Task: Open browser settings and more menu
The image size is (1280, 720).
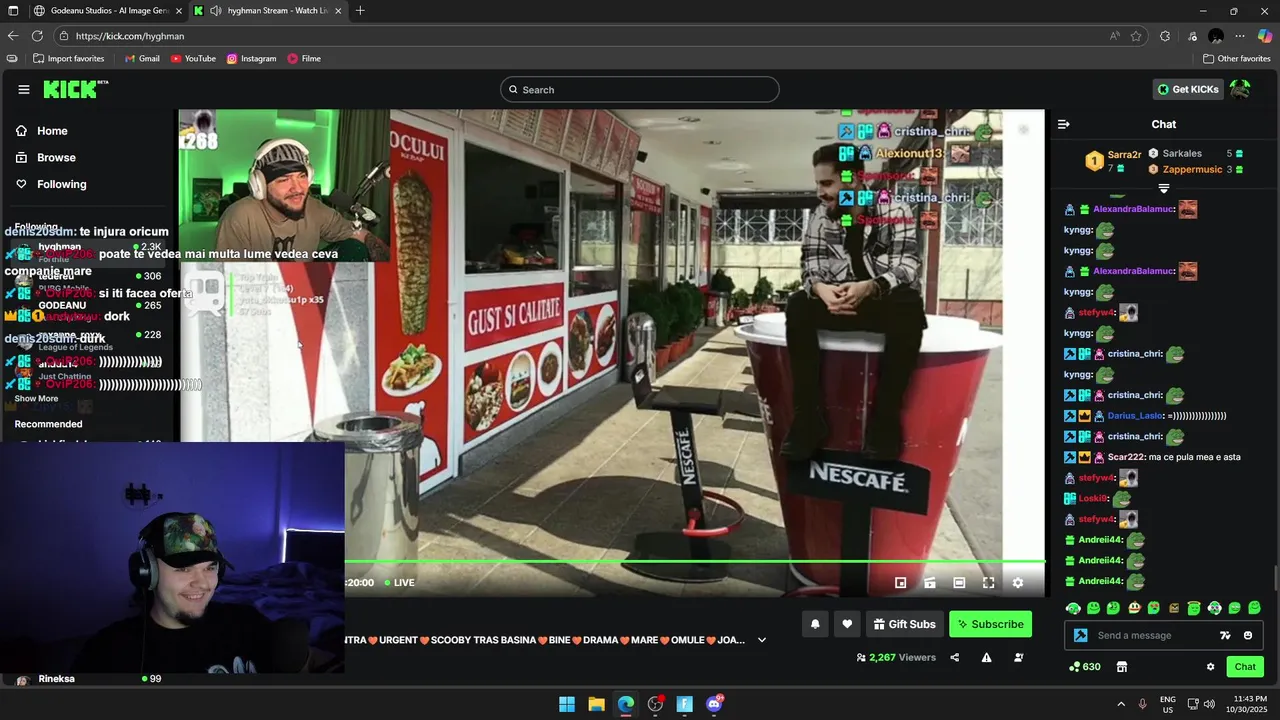Action: click(x=1240, y=36)
